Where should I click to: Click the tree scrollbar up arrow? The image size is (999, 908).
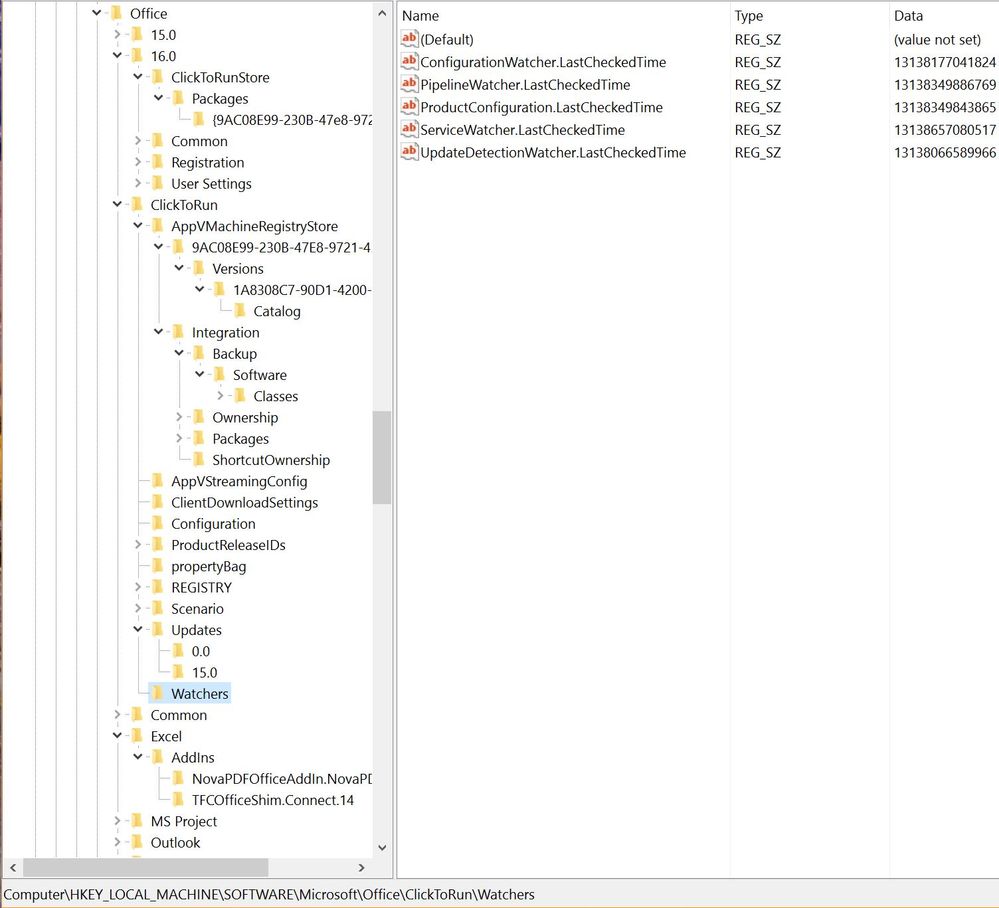coord(382,13)
